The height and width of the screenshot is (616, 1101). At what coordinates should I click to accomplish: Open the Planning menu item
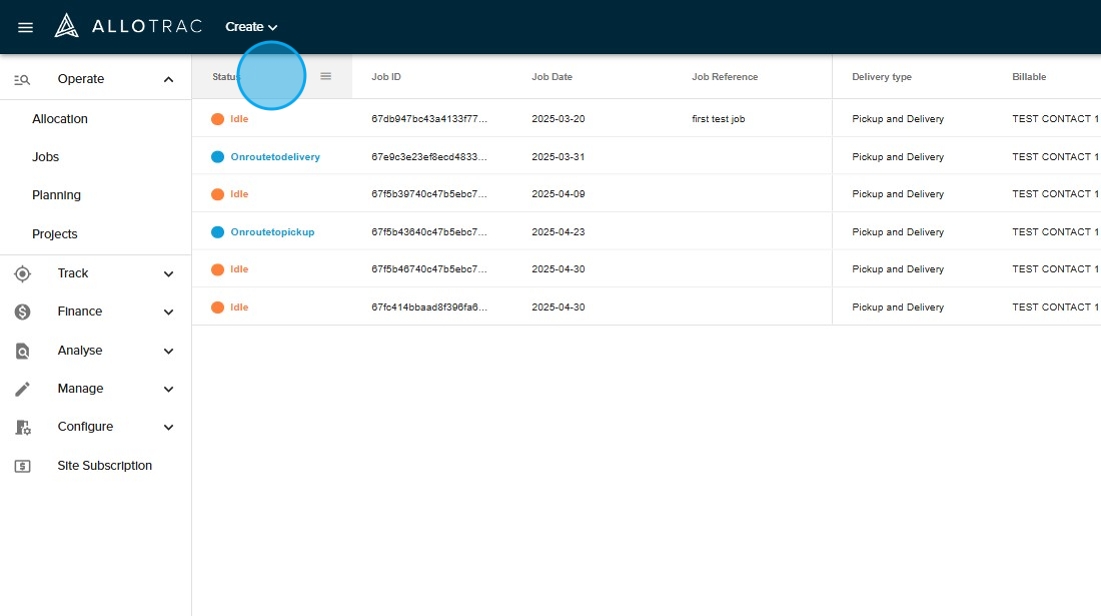point(56,195)
